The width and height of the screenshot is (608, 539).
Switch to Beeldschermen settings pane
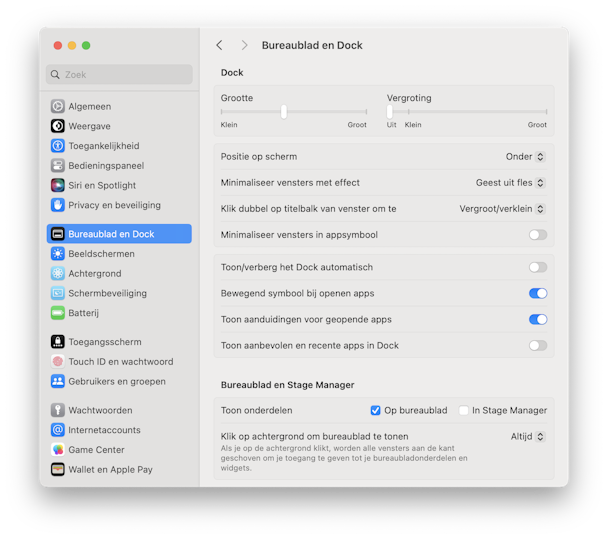119,254
